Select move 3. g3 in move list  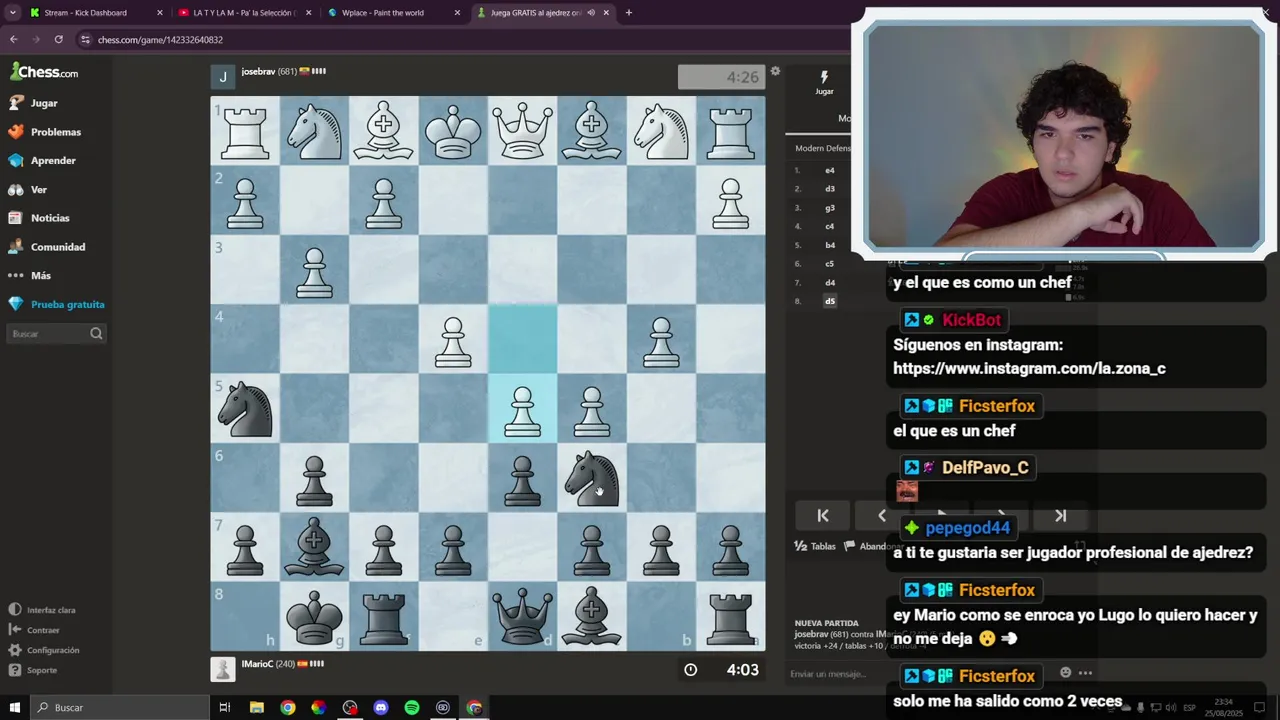830,208
